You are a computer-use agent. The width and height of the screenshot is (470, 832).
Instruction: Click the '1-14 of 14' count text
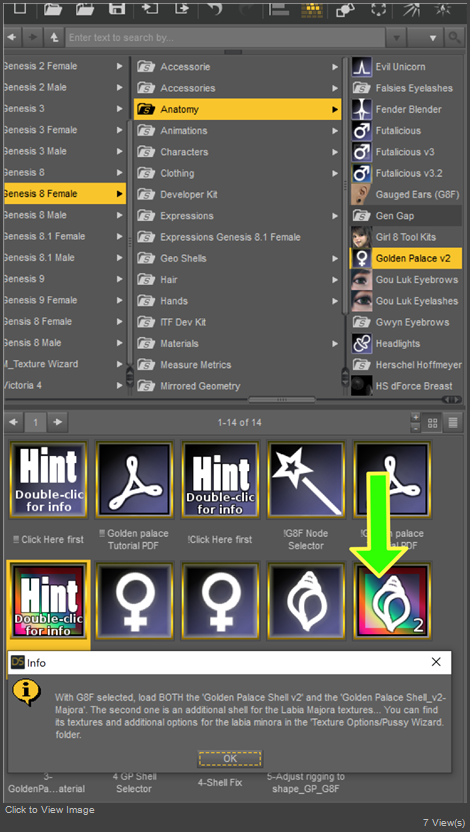[x=239, y=423]
